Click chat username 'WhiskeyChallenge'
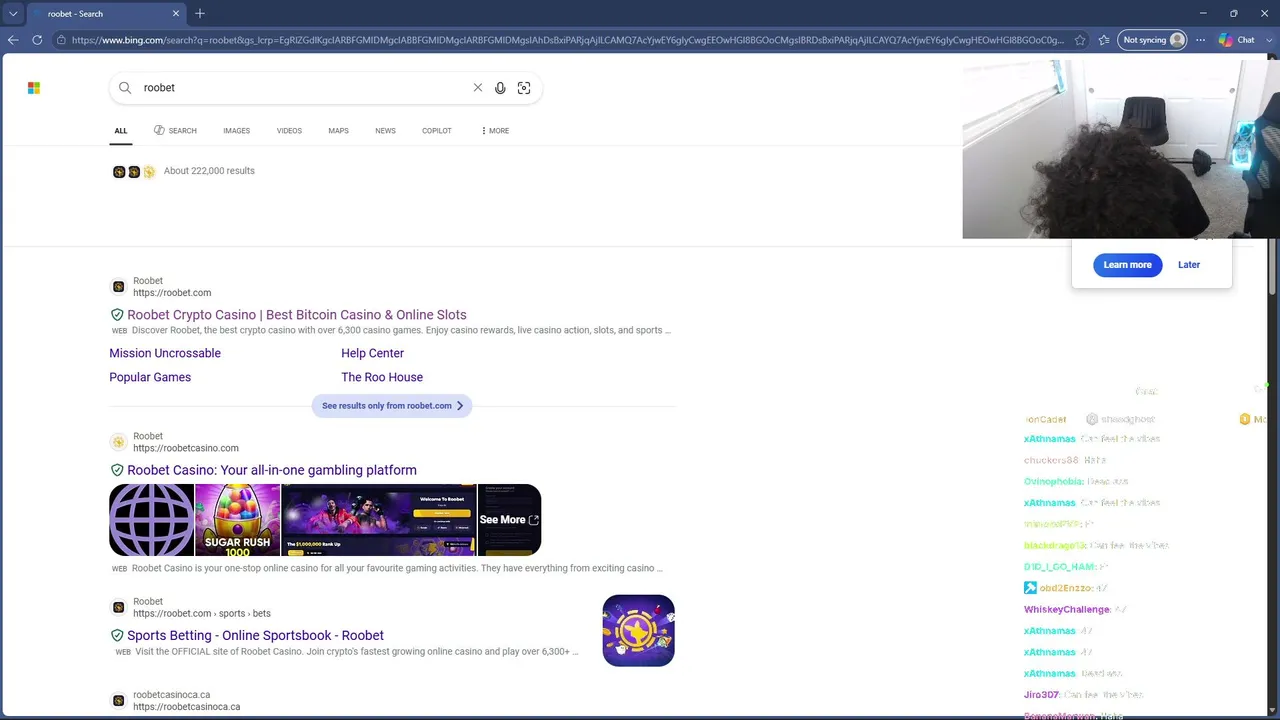The height and width of the screenshot is (720, 1280). point(1067,610)
